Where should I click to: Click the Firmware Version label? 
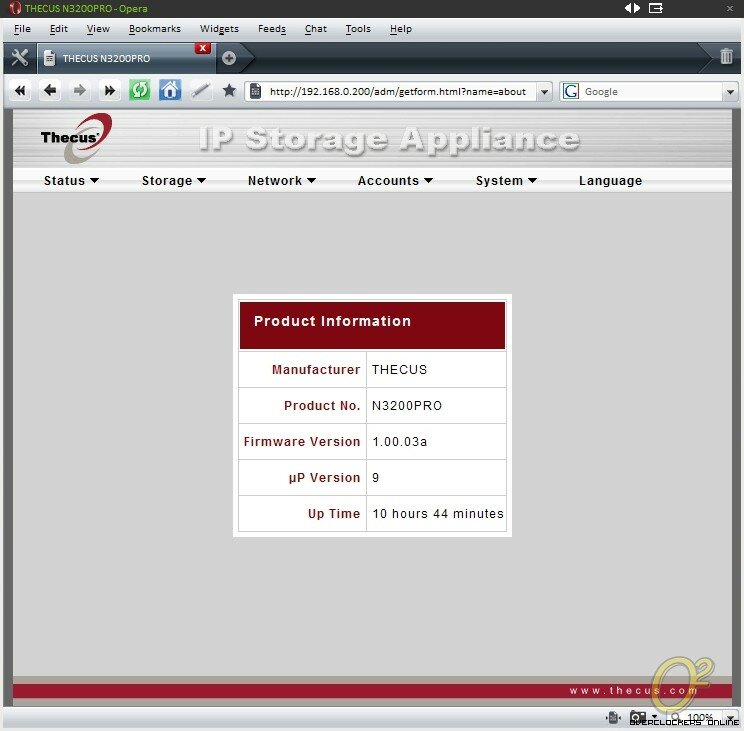(302, 442)
